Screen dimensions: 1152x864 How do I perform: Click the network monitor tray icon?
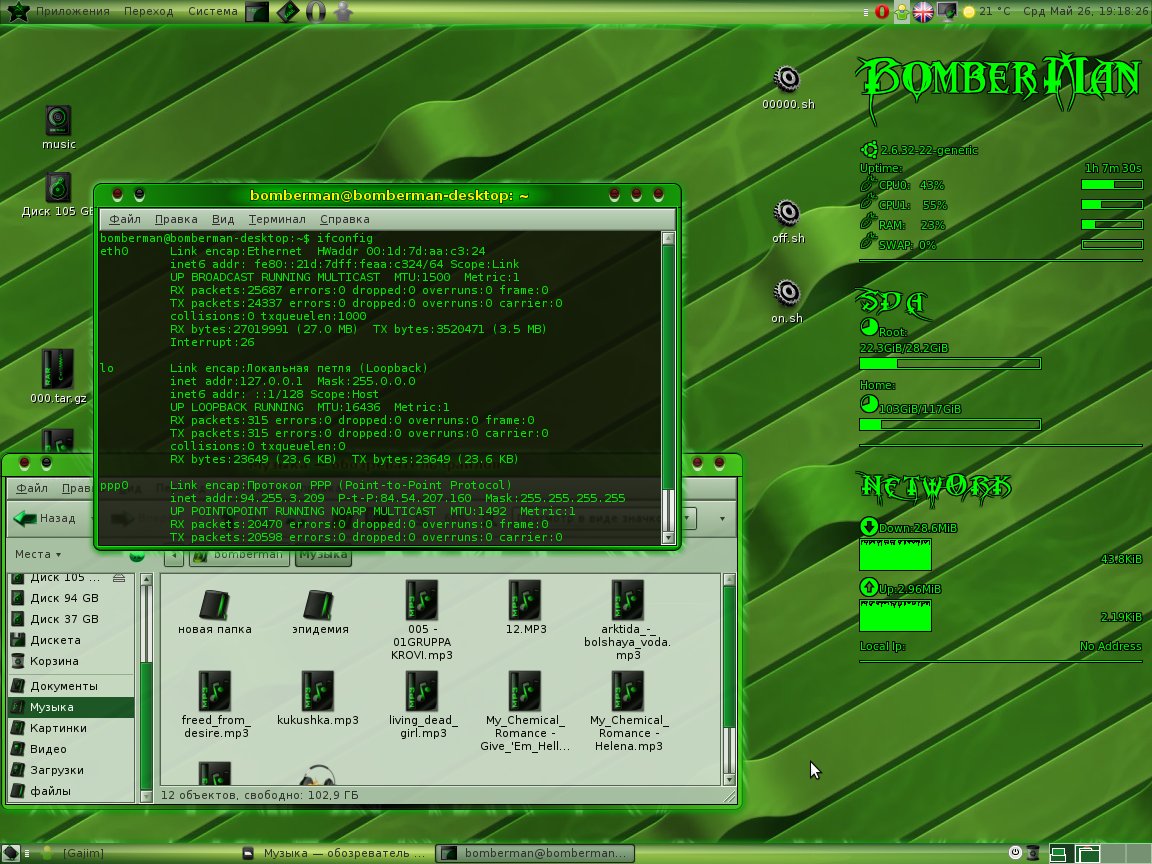click(x=947, y=12)
